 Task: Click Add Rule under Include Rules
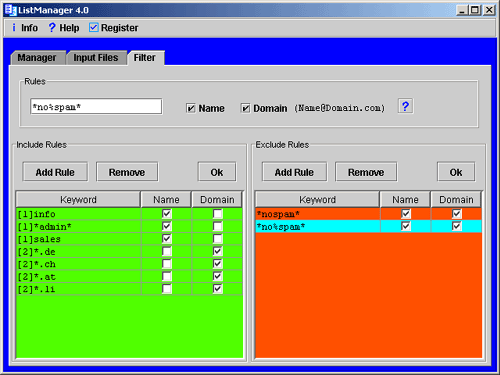55,172
